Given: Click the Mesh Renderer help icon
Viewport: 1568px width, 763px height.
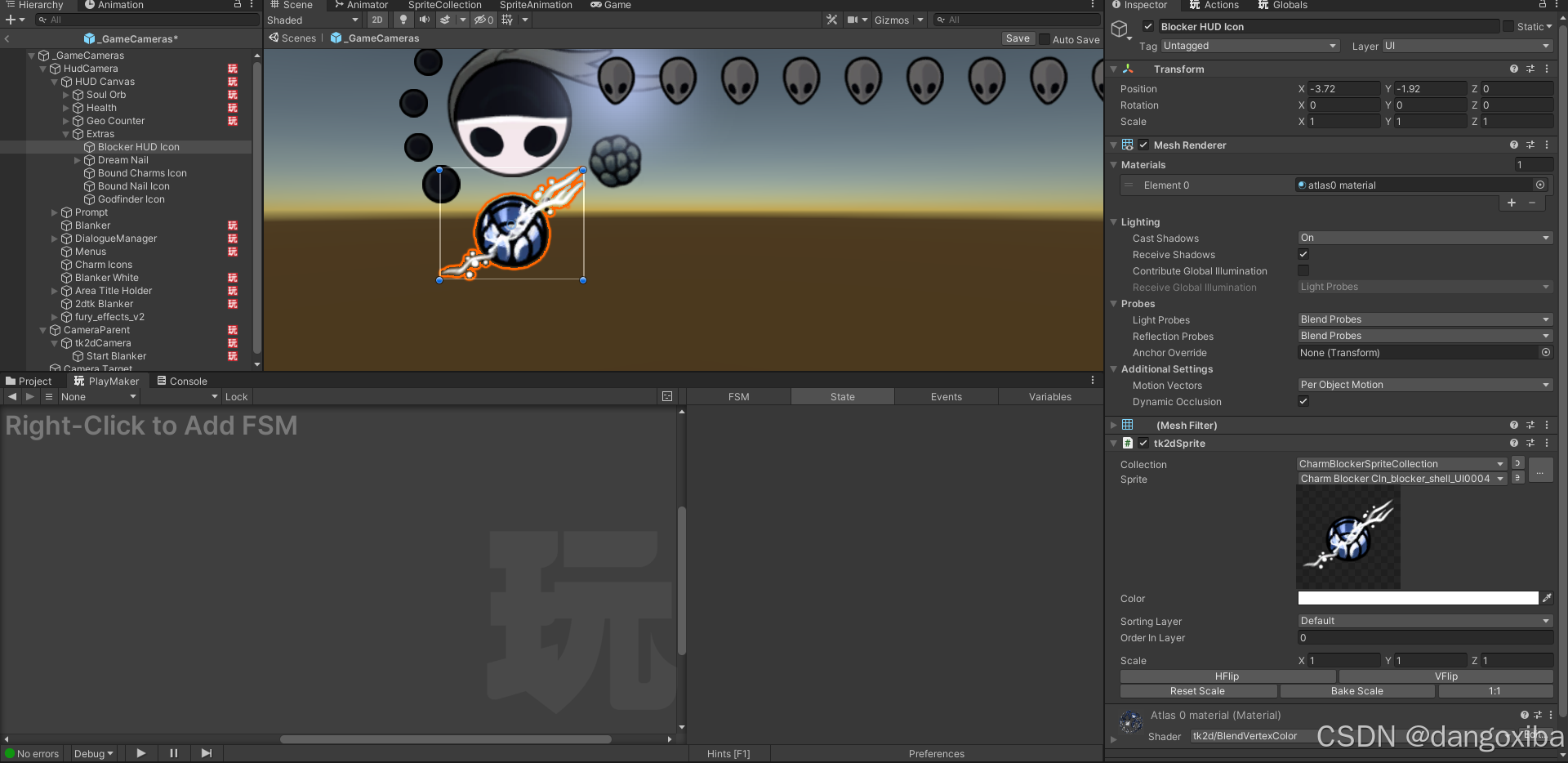Looking at the screenshot, I should pos(1513,145).
